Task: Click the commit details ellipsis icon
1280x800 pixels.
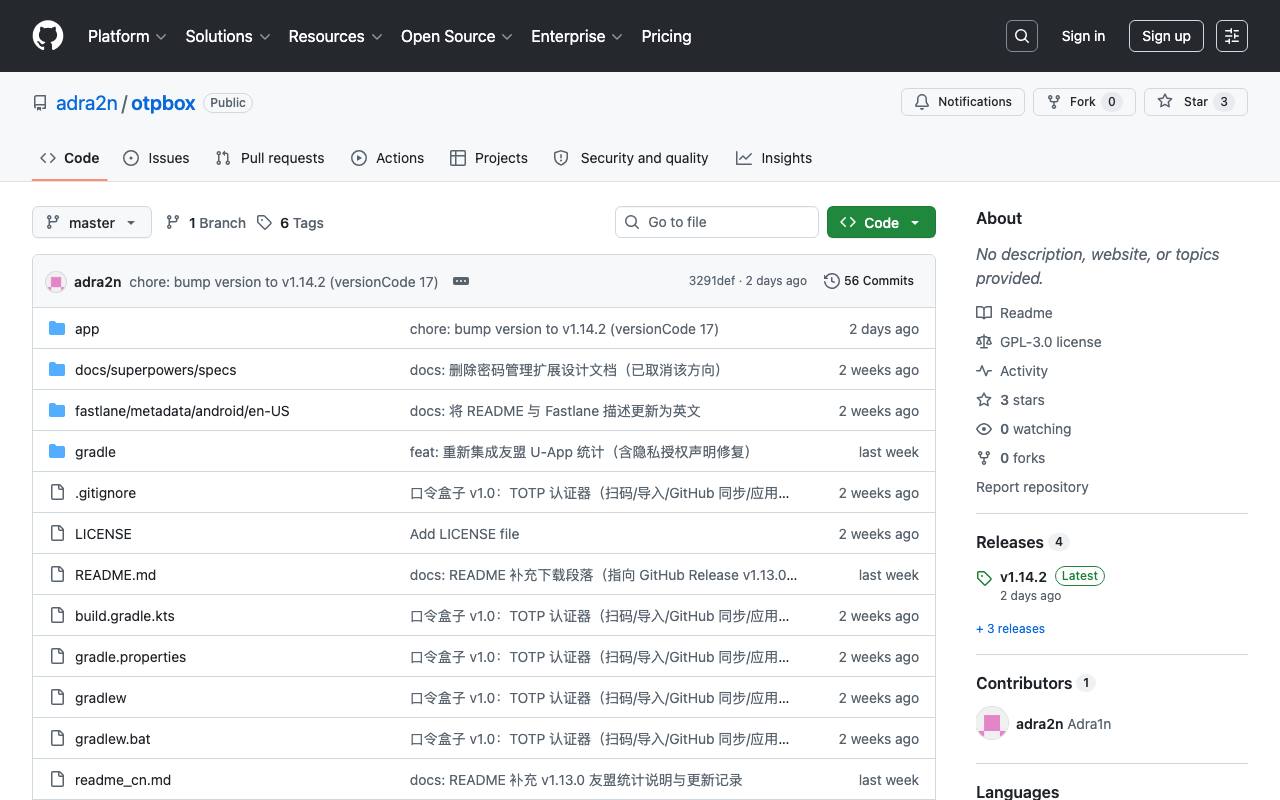Action: [461, 281]
